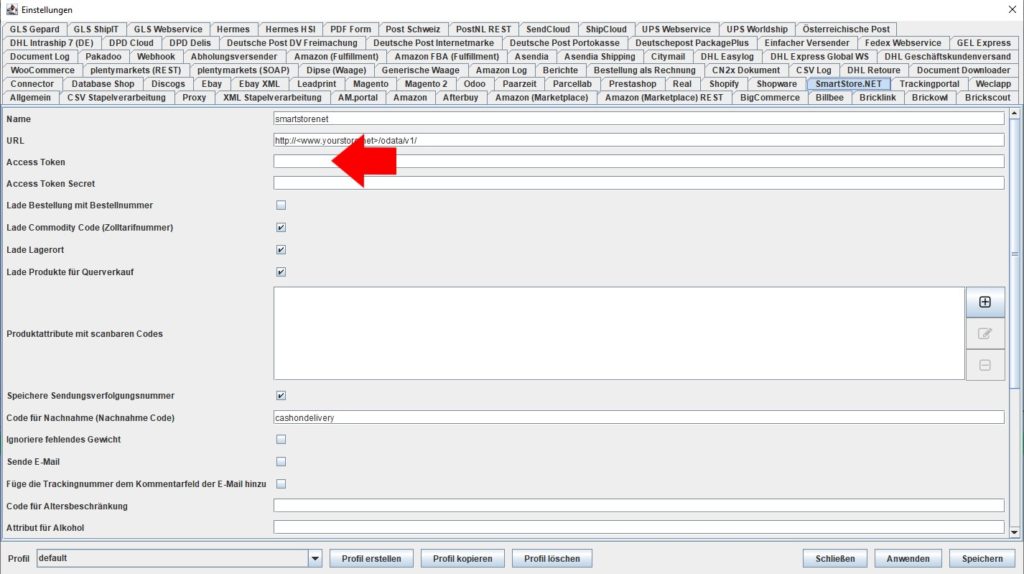Click into the Name input field

click(639, 119)
